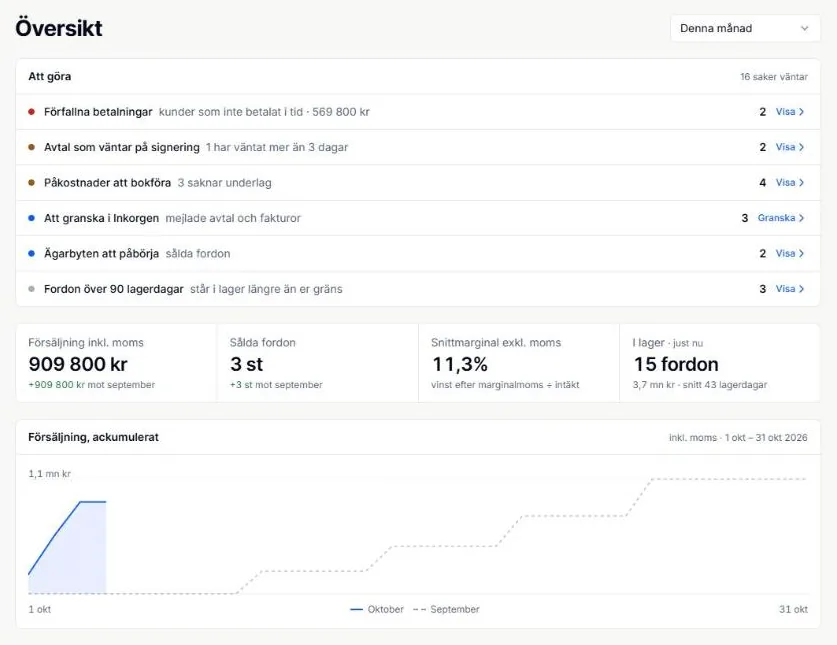Open the Sålda fordon stat card
The height and width of the screenshot is (645, 837).
(x=318, y=363)
